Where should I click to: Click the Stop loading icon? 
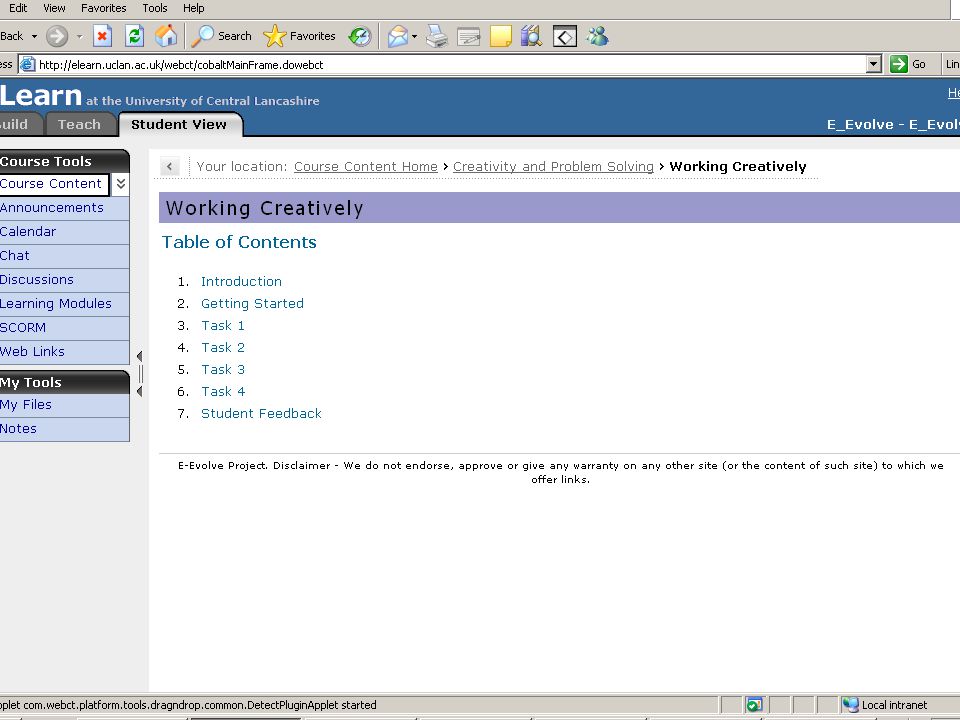pyautogui.click(x=102, y=36)
